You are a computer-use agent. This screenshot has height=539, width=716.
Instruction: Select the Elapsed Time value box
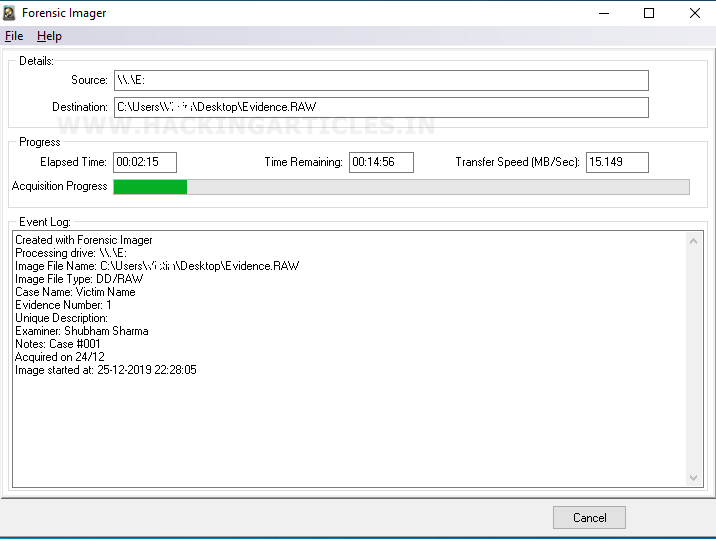[145, 162]
